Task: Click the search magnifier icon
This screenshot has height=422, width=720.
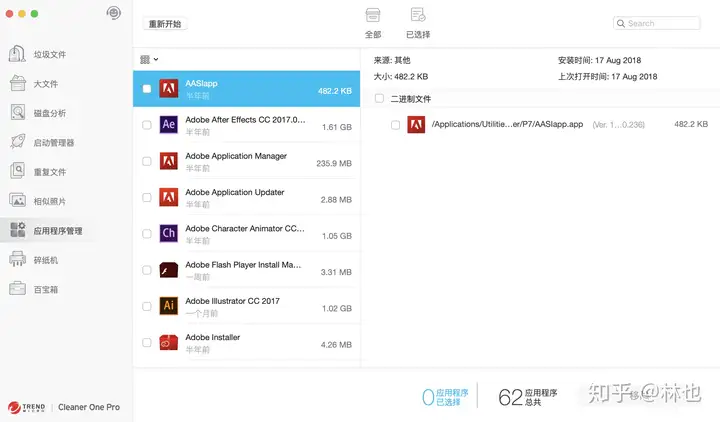Action: point(621,23)
